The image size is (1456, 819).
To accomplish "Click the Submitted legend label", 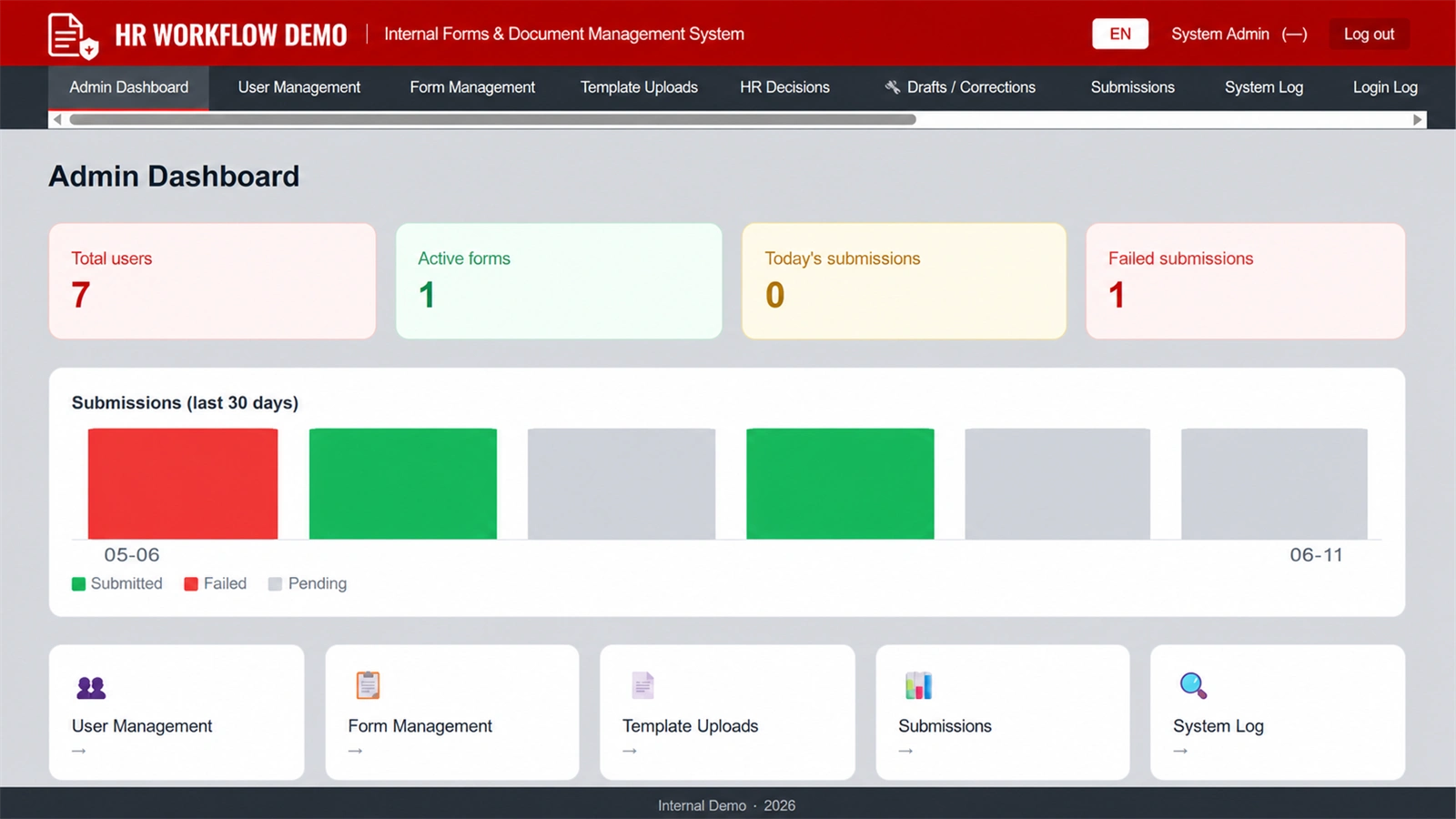I will [126, 583].
